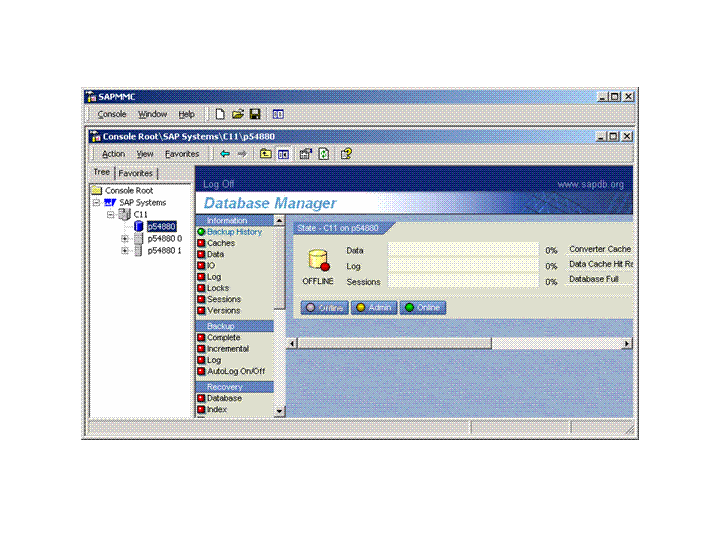Click the Log Off link
This screenshot has height=540, width=720.
point(218,184)
